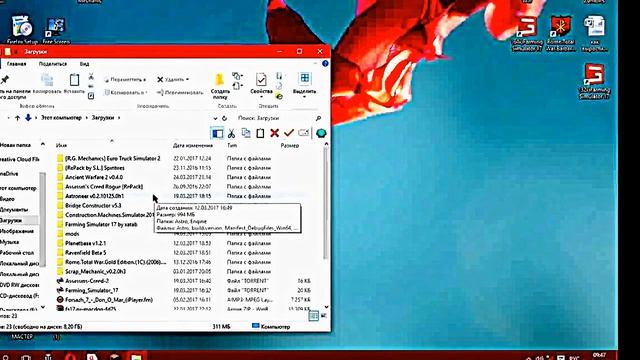Click the help question mark icon
The width and height of the screenshot is (640, 360).
[325, 64]
